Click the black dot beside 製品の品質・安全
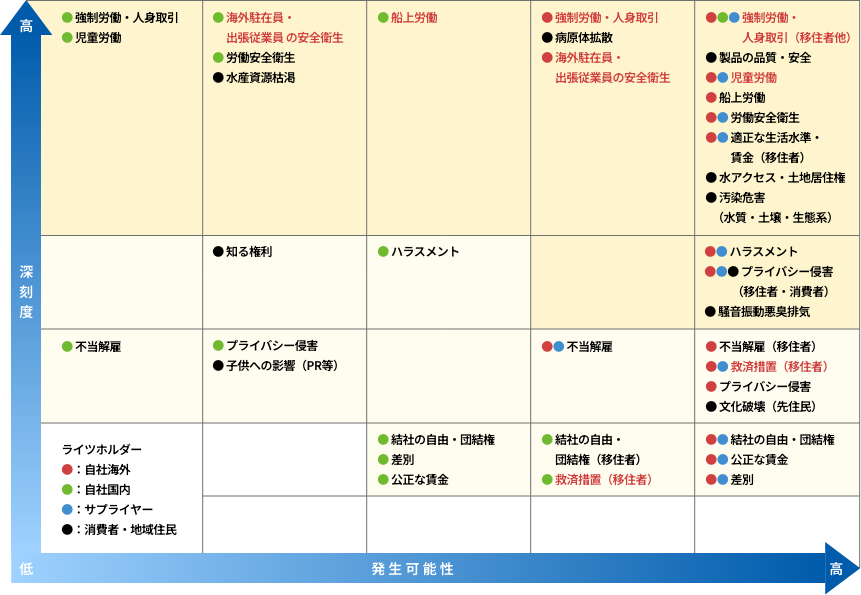861x595 pixels. click(711, 58)
